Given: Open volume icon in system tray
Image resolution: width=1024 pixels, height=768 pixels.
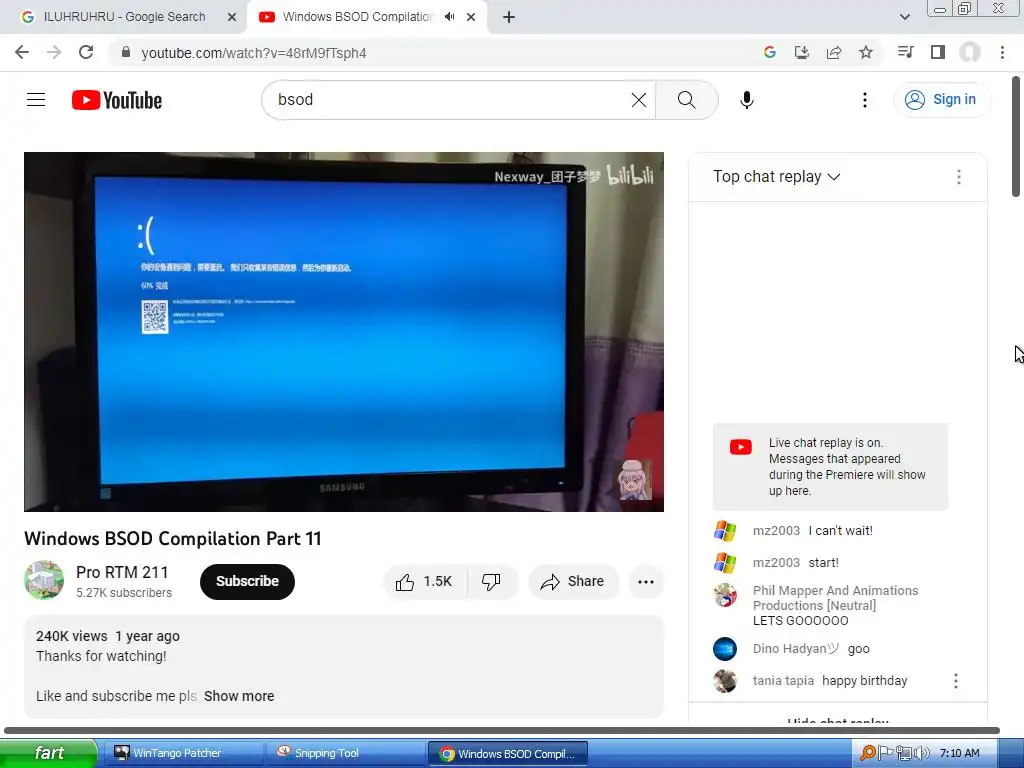Looking at the screenshot, I should [x=921, y=753].
